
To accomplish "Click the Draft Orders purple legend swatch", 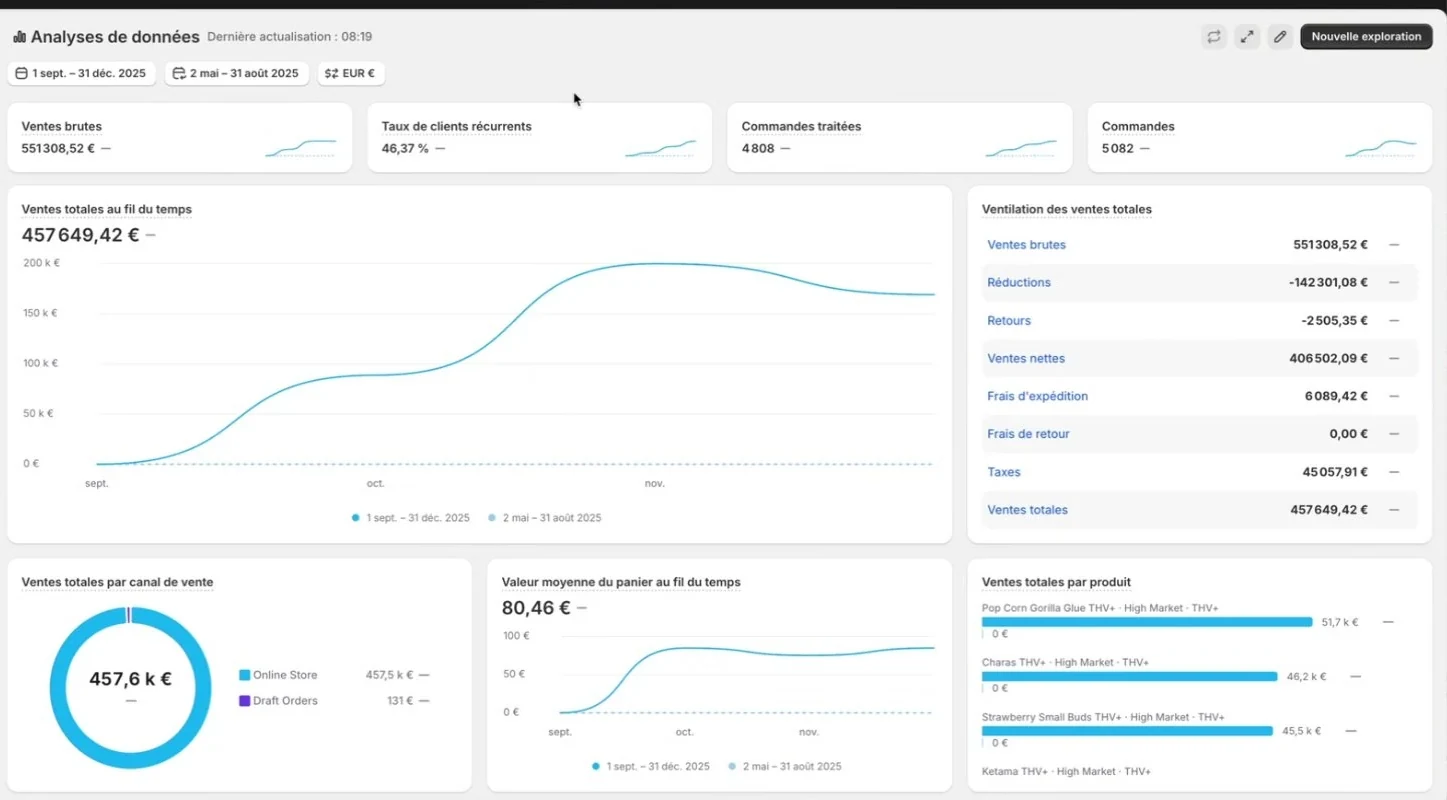I will [x=244, y=701].
